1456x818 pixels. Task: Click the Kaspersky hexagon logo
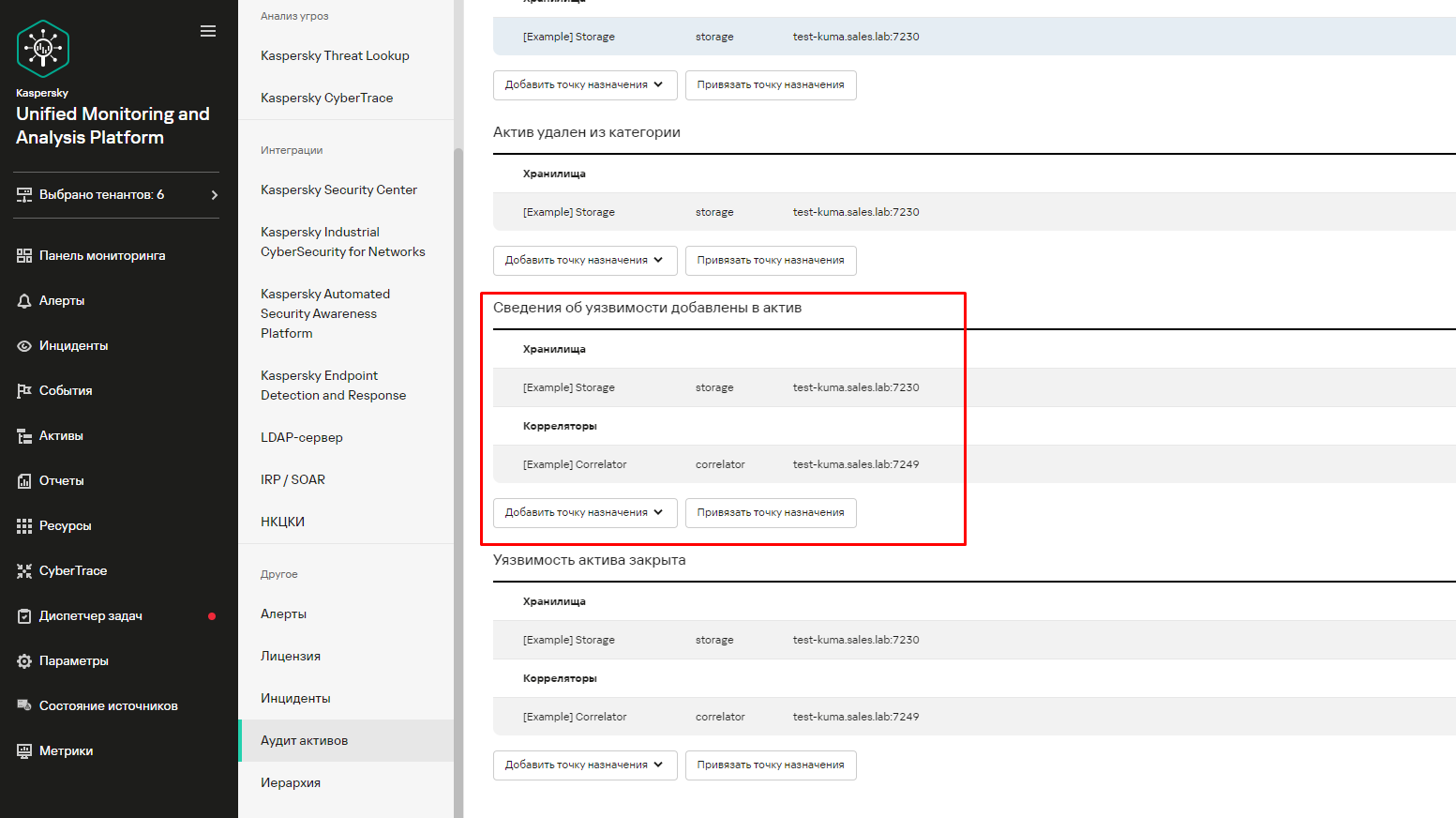click(43, 48)
